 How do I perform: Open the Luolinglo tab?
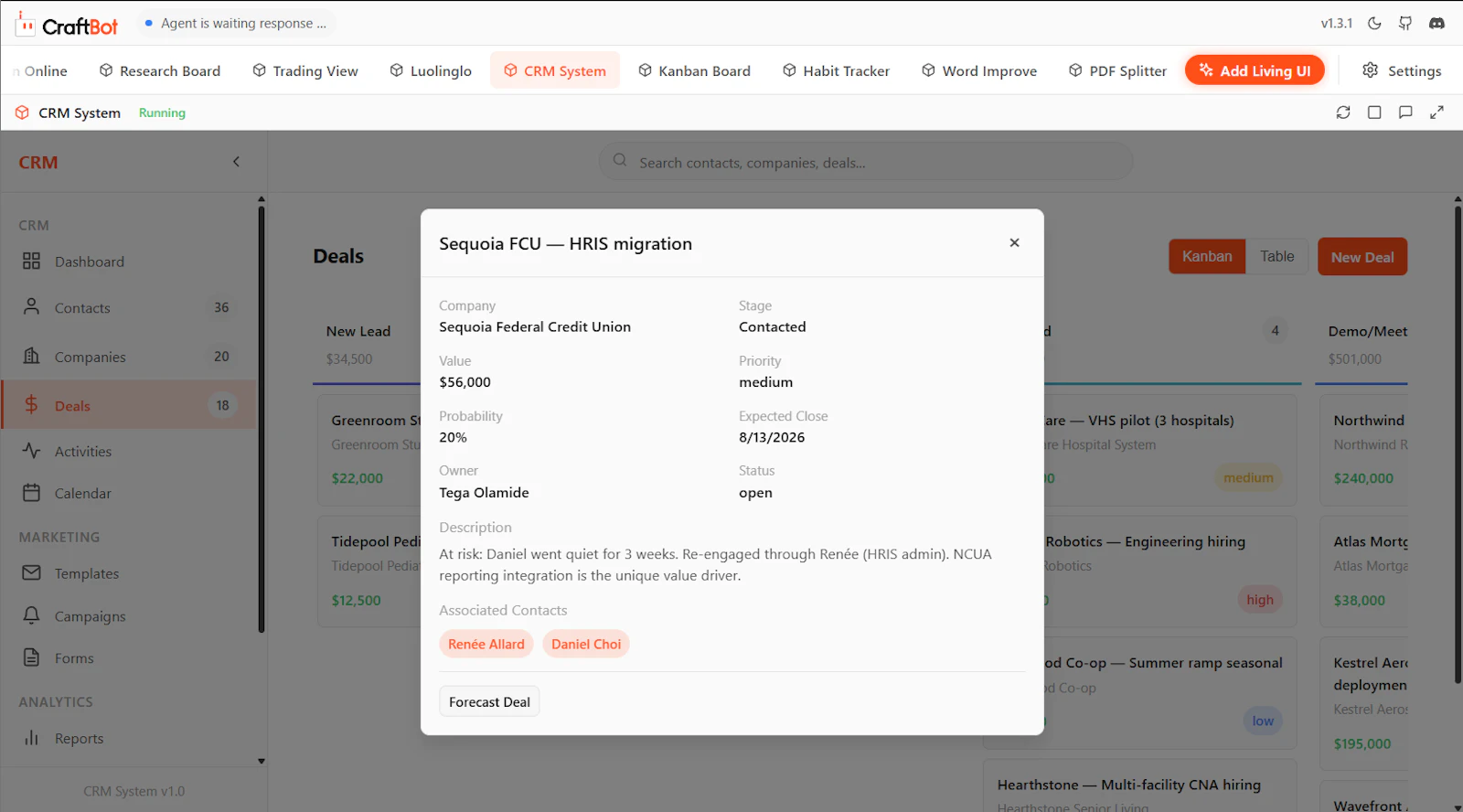point(431,70)
